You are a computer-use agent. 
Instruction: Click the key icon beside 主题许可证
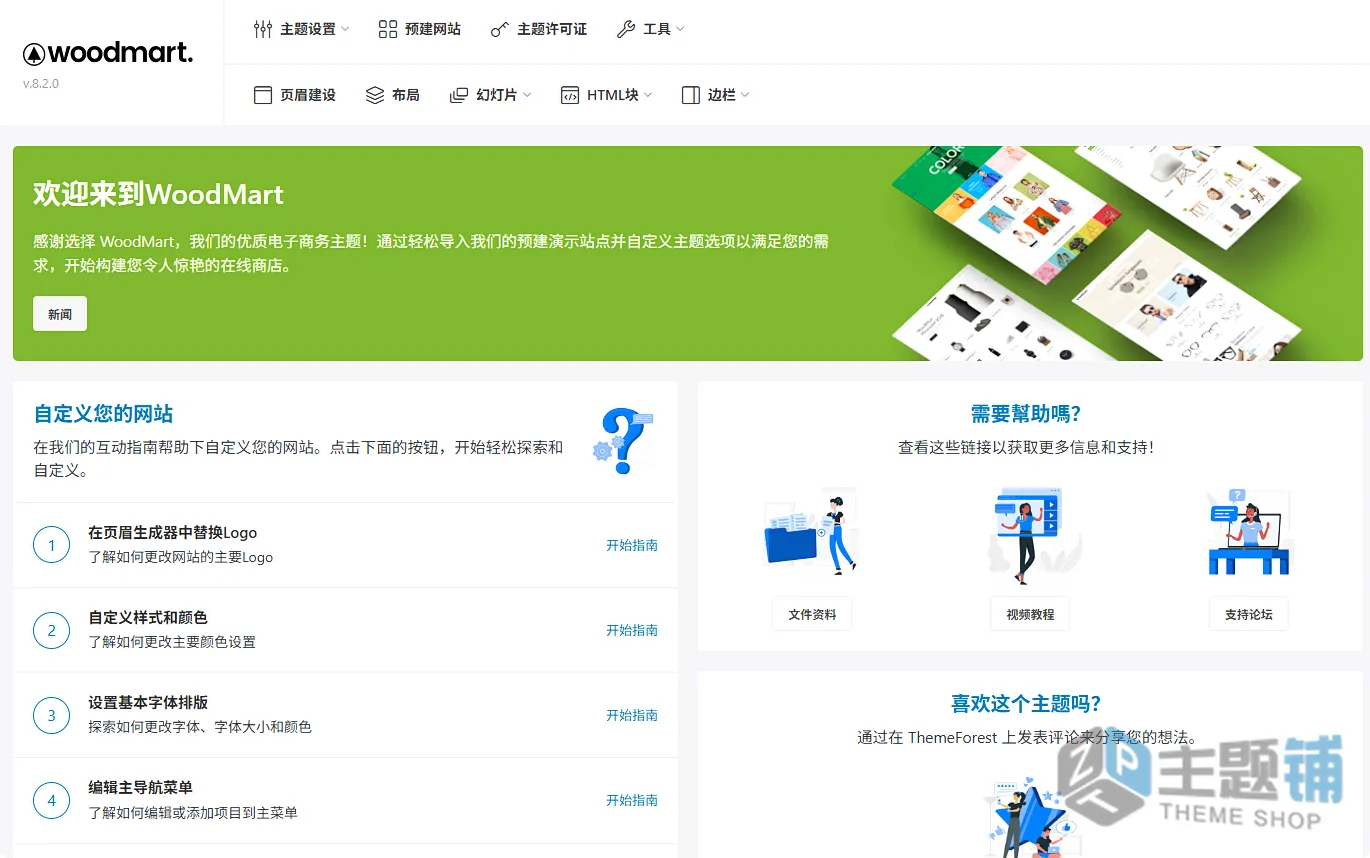click(x=500, y=29)
